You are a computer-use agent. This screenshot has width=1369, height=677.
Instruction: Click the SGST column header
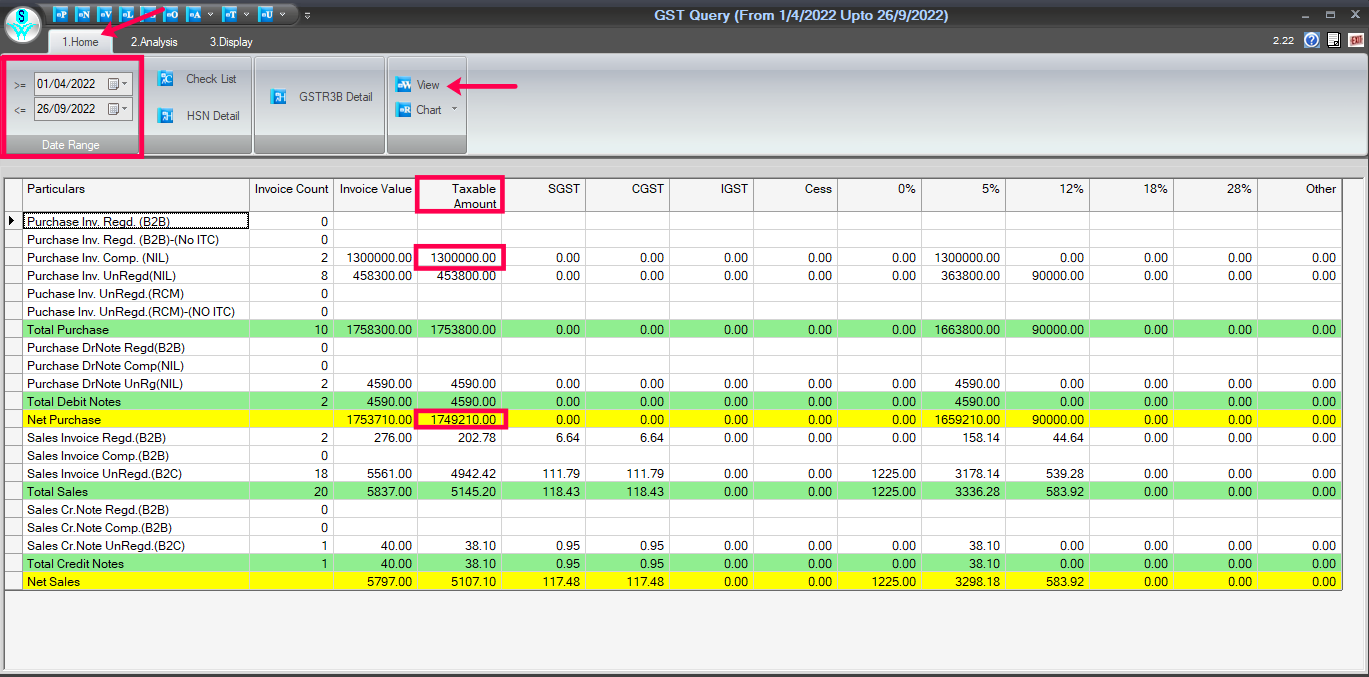(543, 195)
